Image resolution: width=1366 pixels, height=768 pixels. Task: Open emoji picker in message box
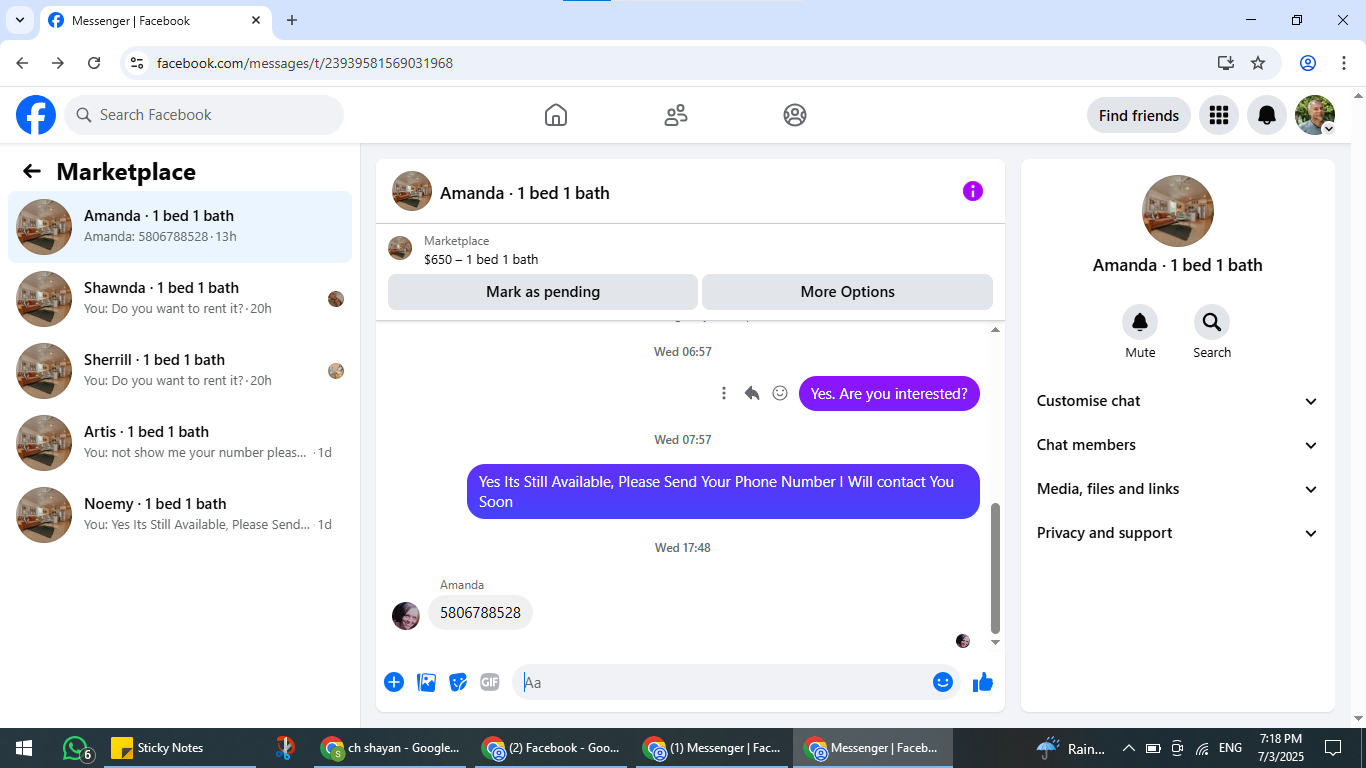coord(943,682)
